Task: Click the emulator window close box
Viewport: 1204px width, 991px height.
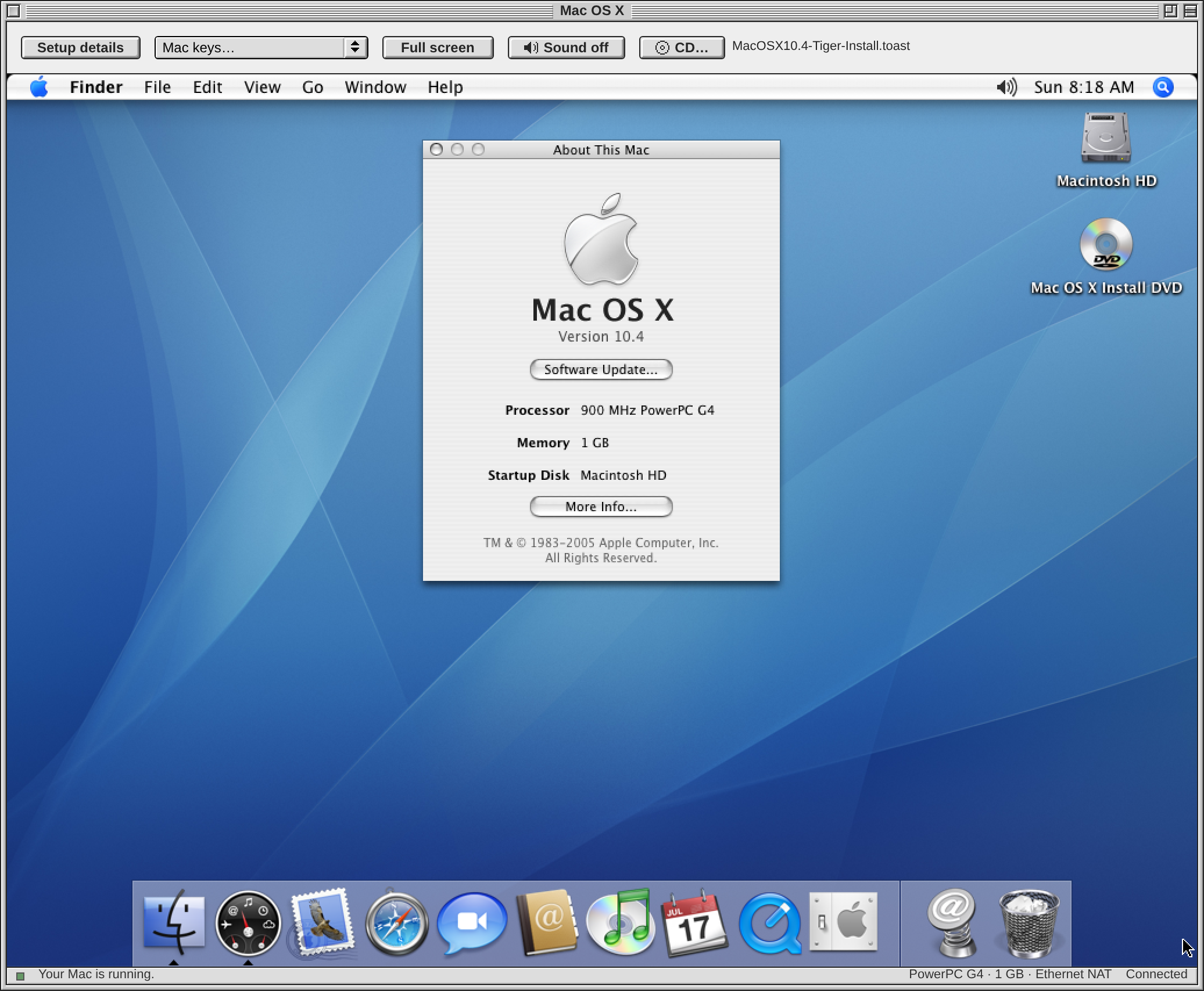Action: click(15, 11)
